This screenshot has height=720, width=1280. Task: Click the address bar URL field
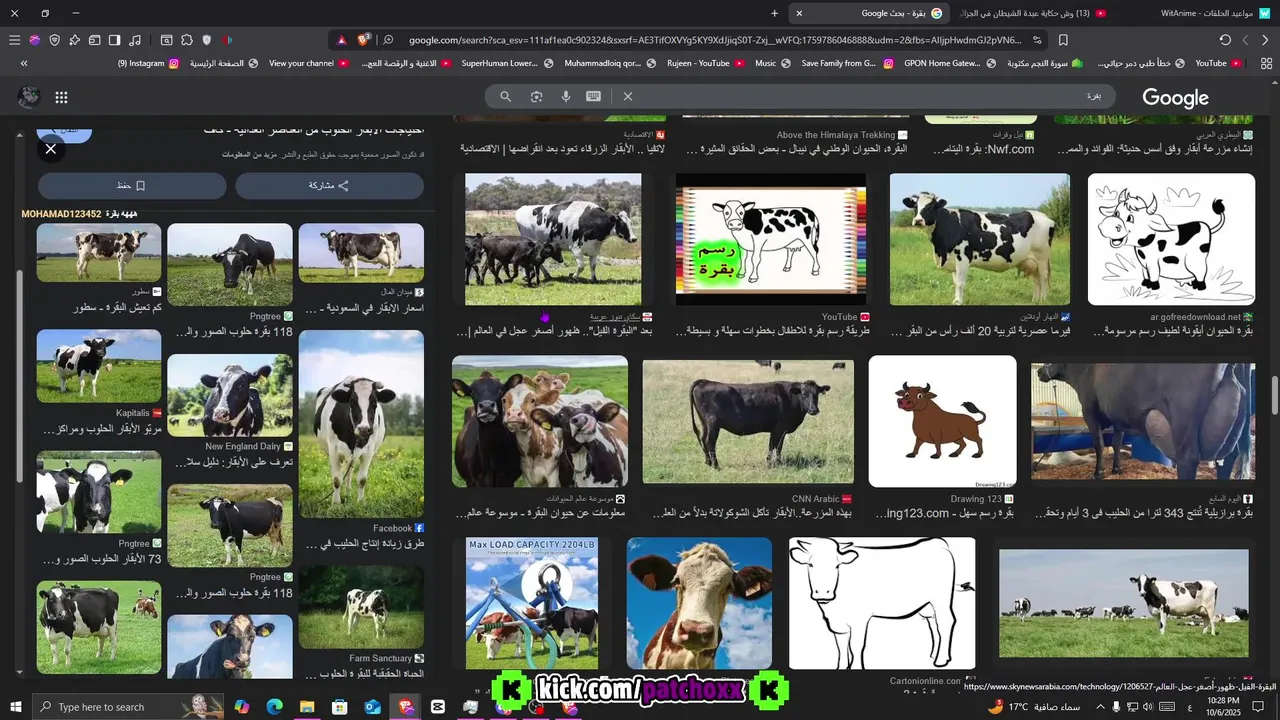715,40
